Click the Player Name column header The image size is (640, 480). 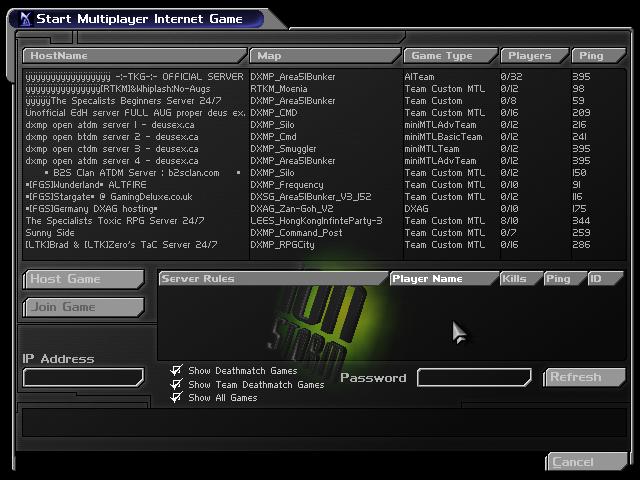coord(444,278)
